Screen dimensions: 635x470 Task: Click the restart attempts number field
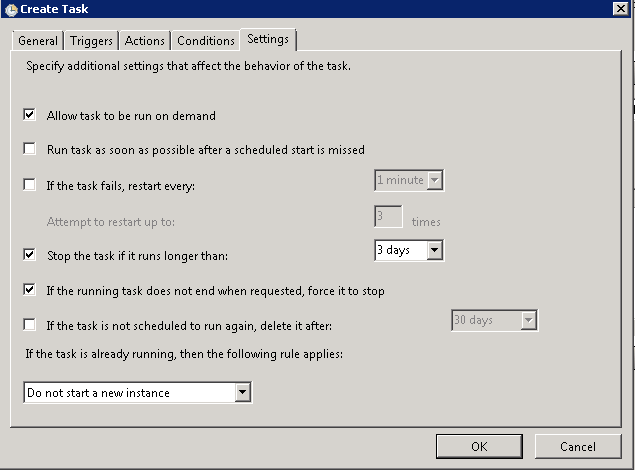[x=388, y=216]
